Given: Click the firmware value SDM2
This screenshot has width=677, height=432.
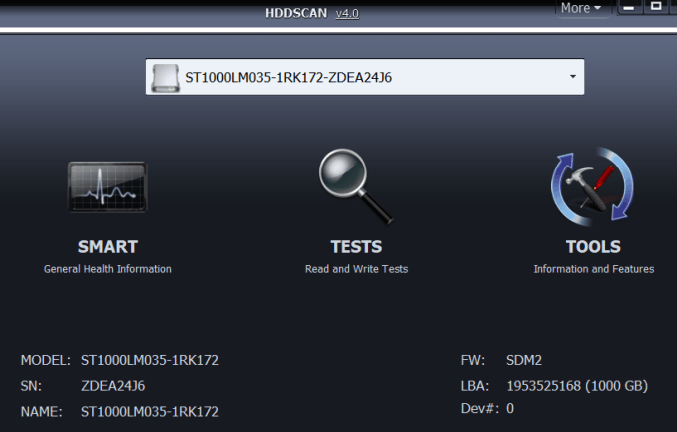Looking at the screenshot, I should tap(524, 360).
